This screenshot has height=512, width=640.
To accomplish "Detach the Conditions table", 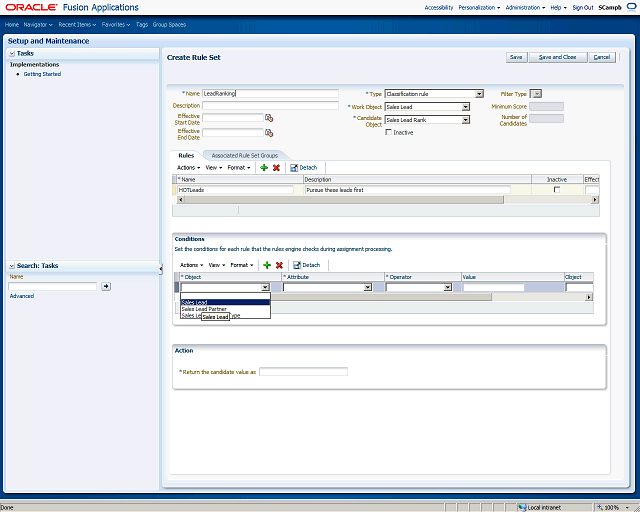I will (x=307, y=265).
